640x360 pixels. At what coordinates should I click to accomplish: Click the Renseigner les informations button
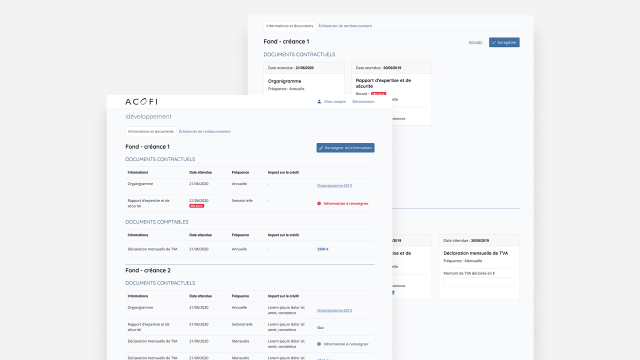tap(345, 148)
